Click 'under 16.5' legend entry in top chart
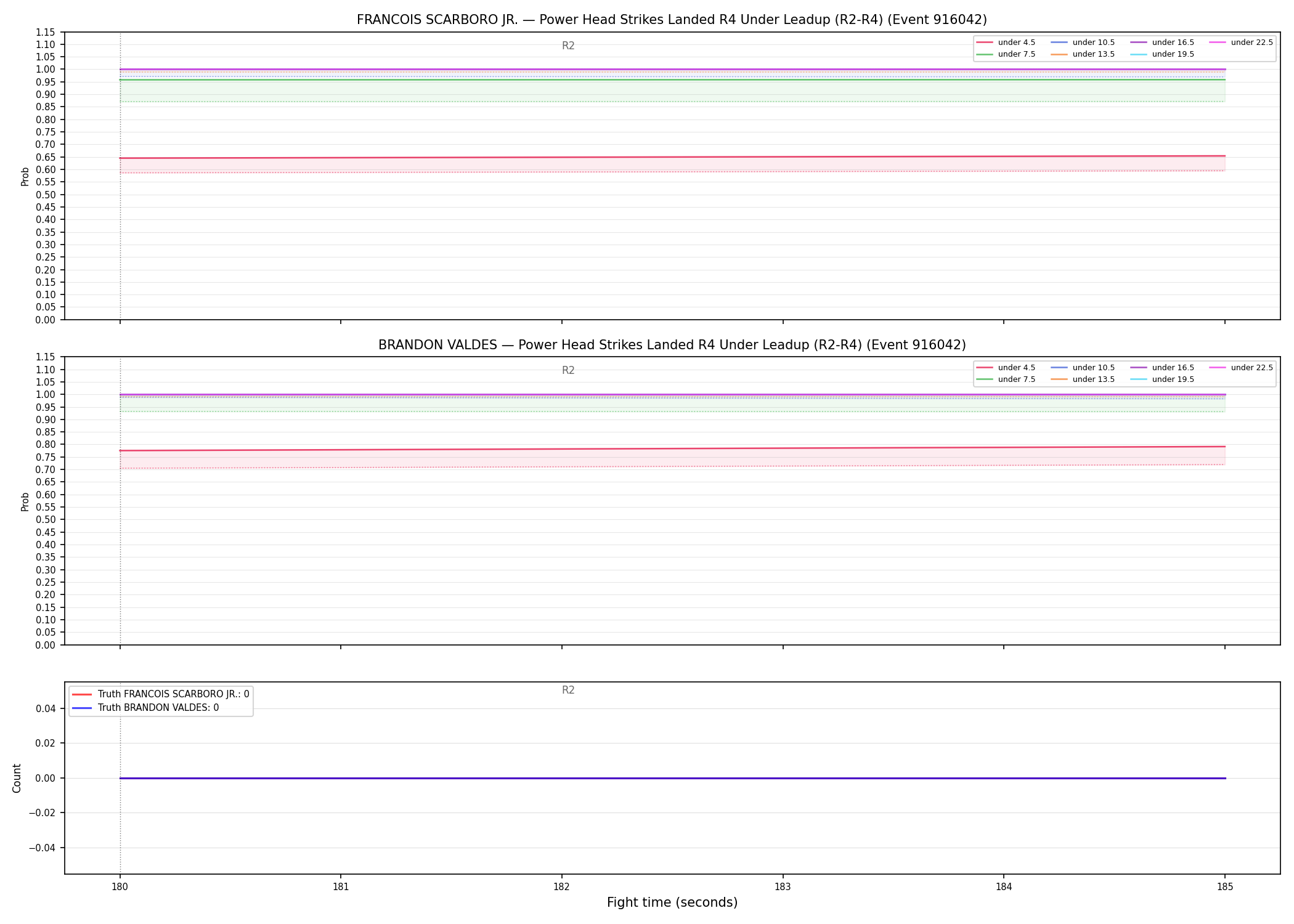Image resolution: width=1294 pixels, height=924 pixels. click(1162, 43)
